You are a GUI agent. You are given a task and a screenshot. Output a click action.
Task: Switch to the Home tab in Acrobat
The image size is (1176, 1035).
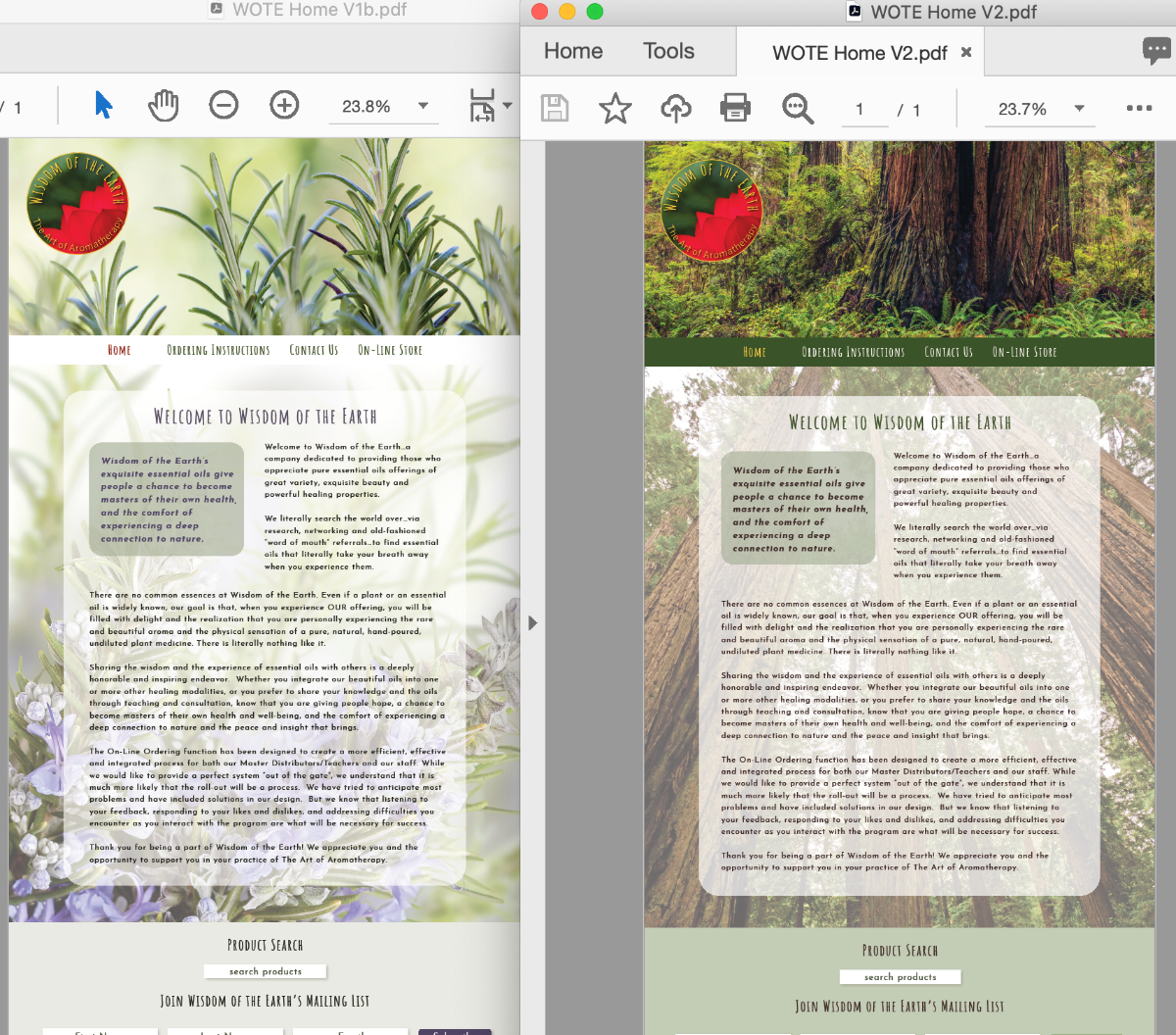[573, 51]
